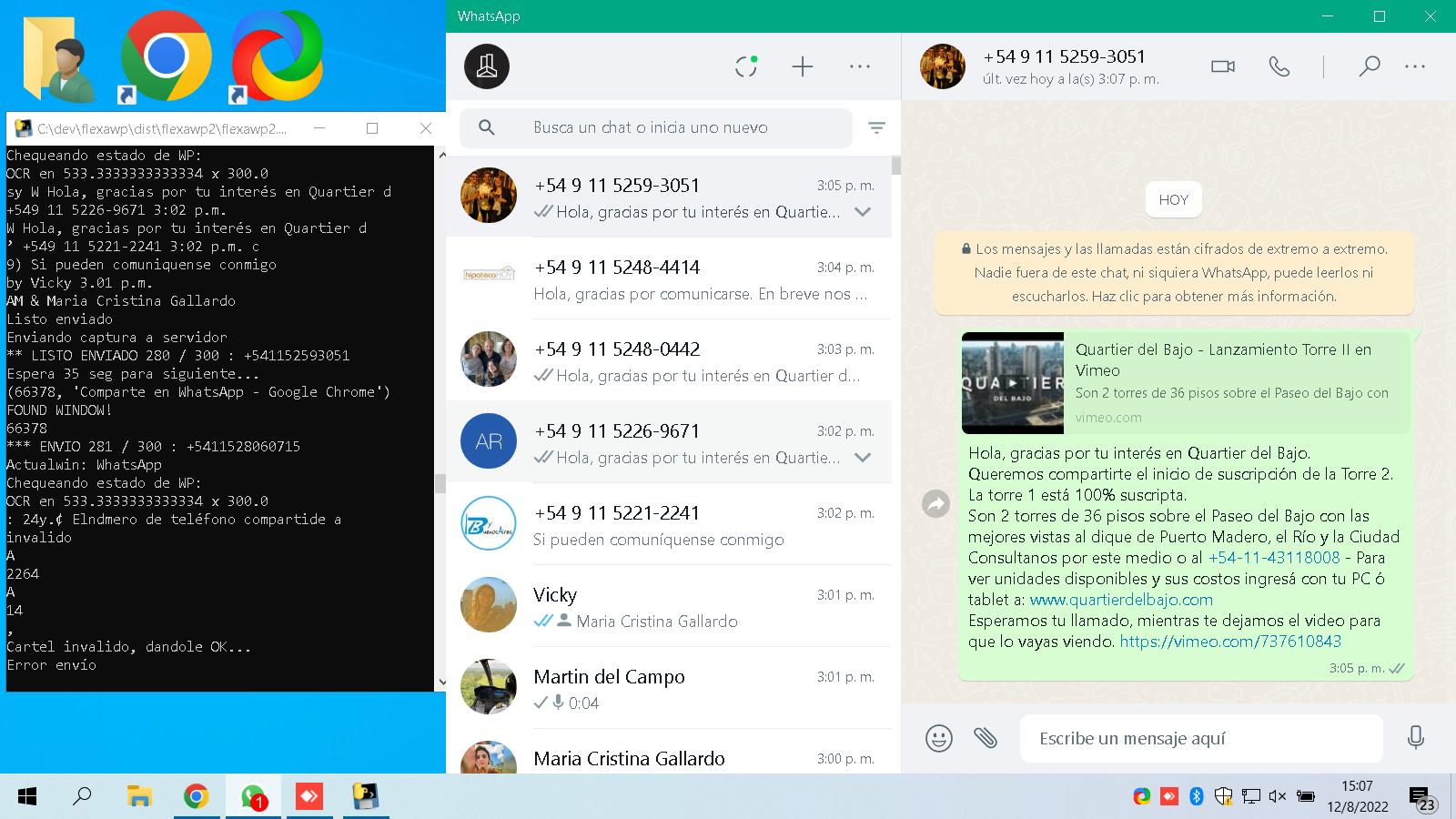Expand options for +54 9 11 5226-9671 chat

(x=863, y=458)
